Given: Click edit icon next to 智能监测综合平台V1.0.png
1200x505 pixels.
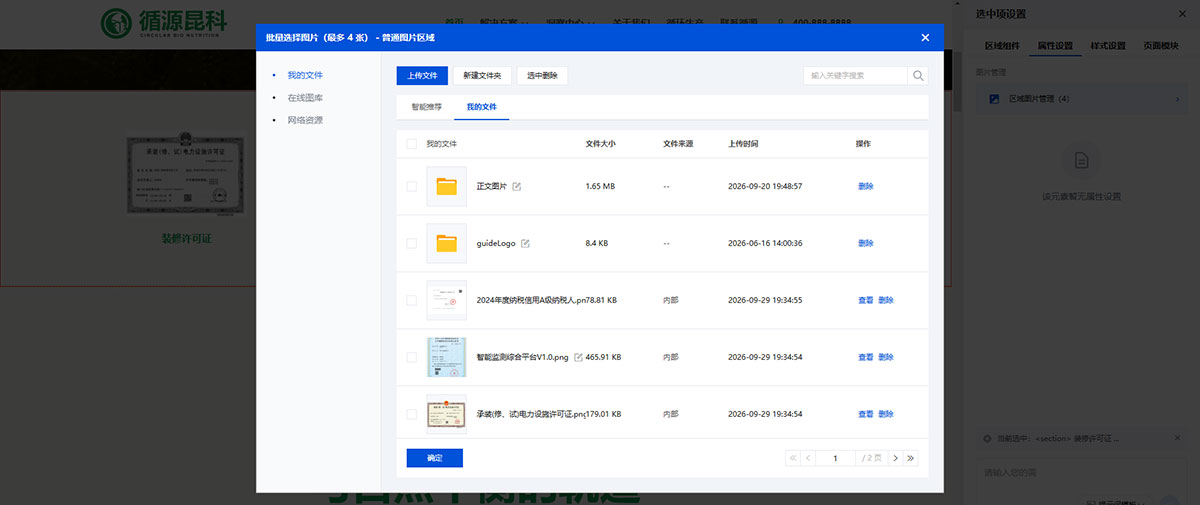Looking at the screenshot, I should point(578,357).
